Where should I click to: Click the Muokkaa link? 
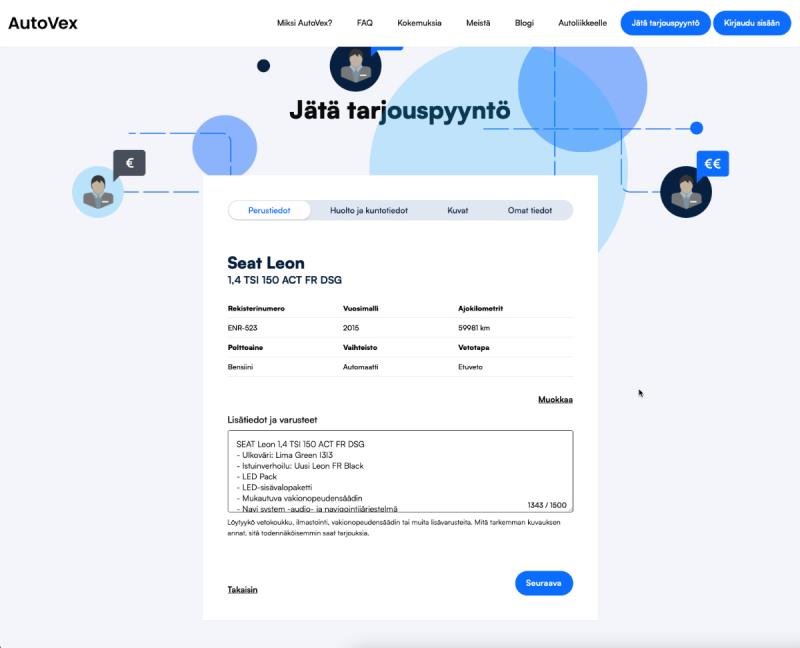tap(555, 399)
